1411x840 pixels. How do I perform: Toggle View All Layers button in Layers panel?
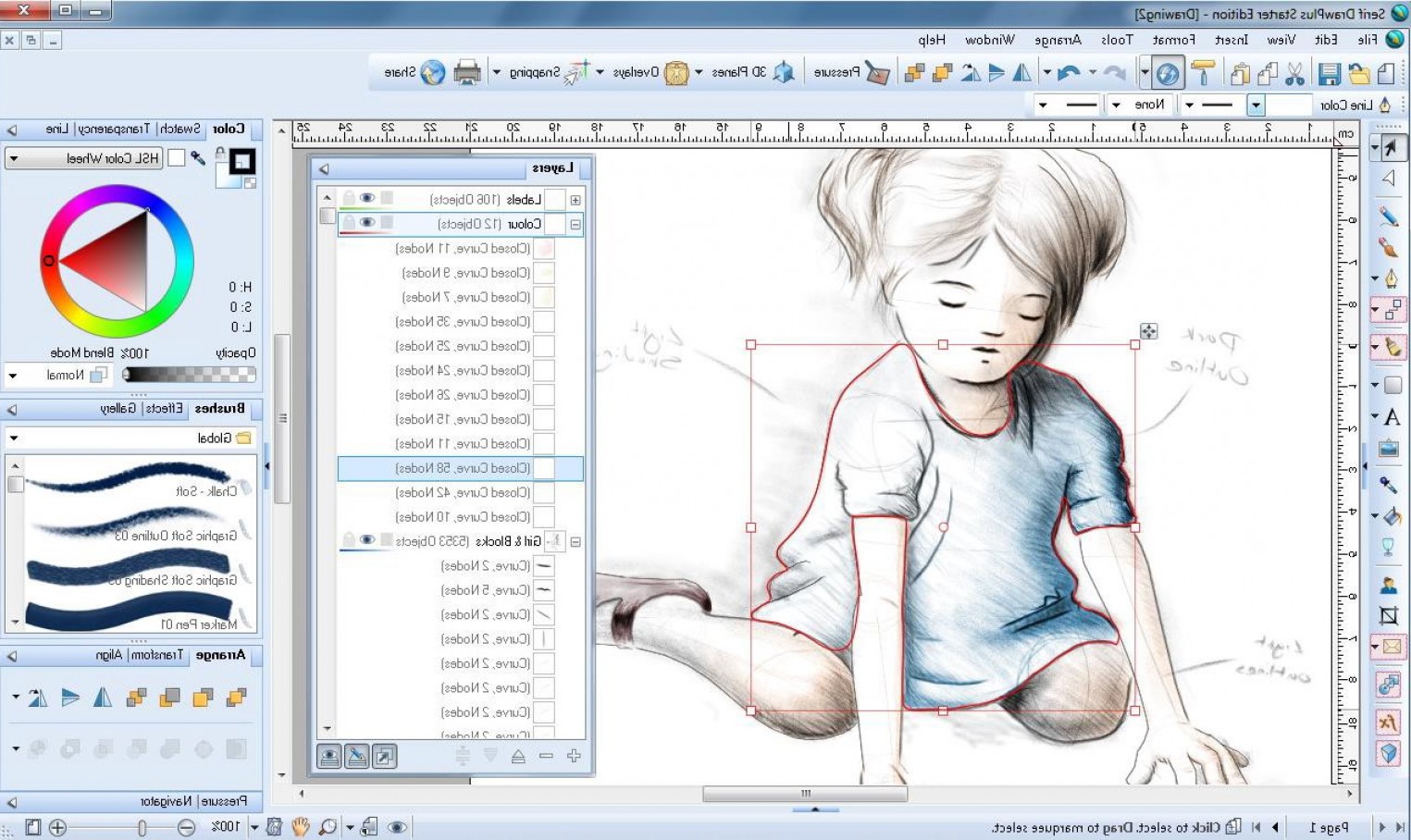tap(329, 757)
